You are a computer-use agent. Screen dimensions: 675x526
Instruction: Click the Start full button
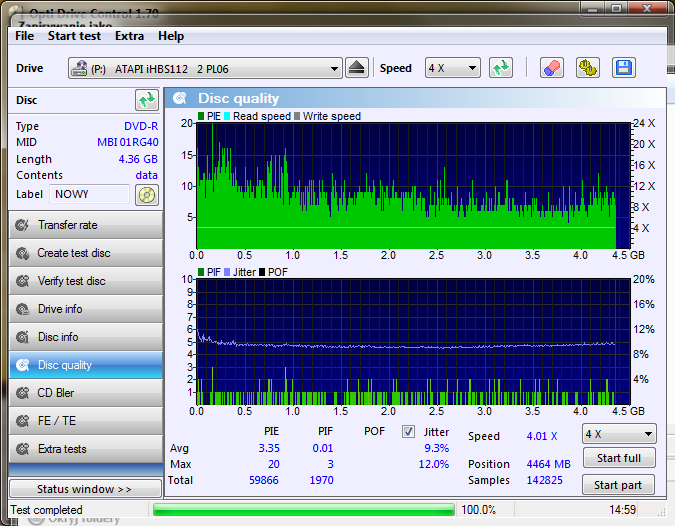(619, 458)
